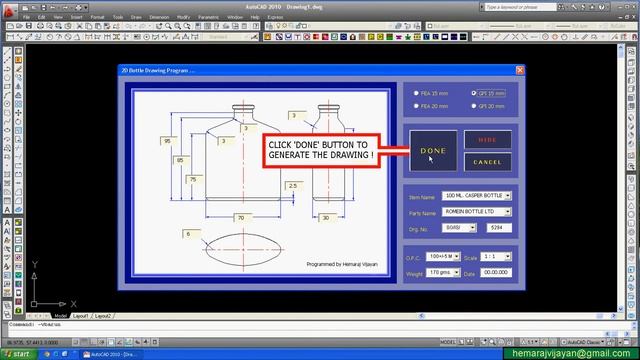Image resolution: width=640 pixels, height=360 pixels.
Task: Select the FEA 20 mm radio button
Action: tap(416, 106)
